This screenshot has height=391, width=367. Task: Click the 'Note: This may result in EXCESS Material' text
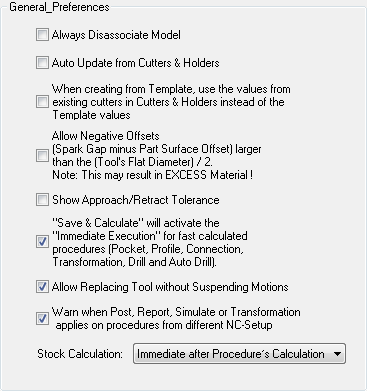coord(152,175)
